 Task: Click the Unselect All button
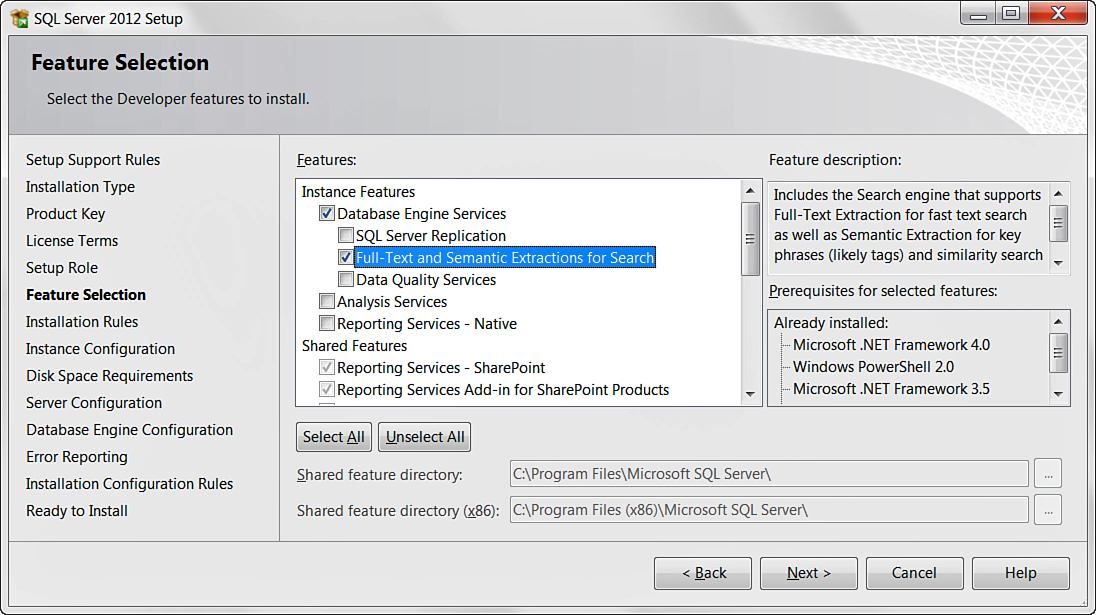[425, 437]
